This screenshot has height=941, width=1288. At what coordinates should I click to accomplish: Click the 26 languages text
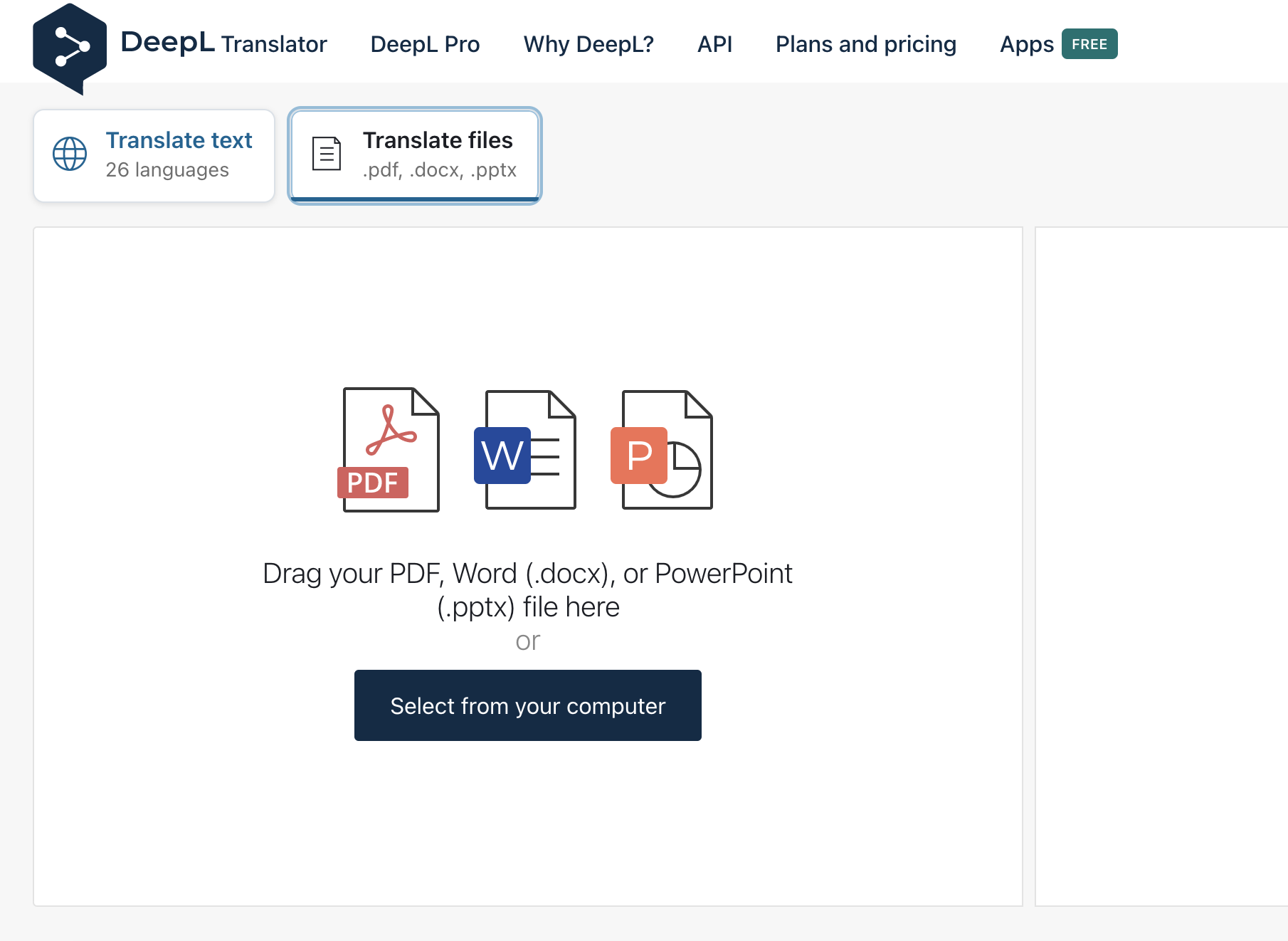tap(167, 169)
